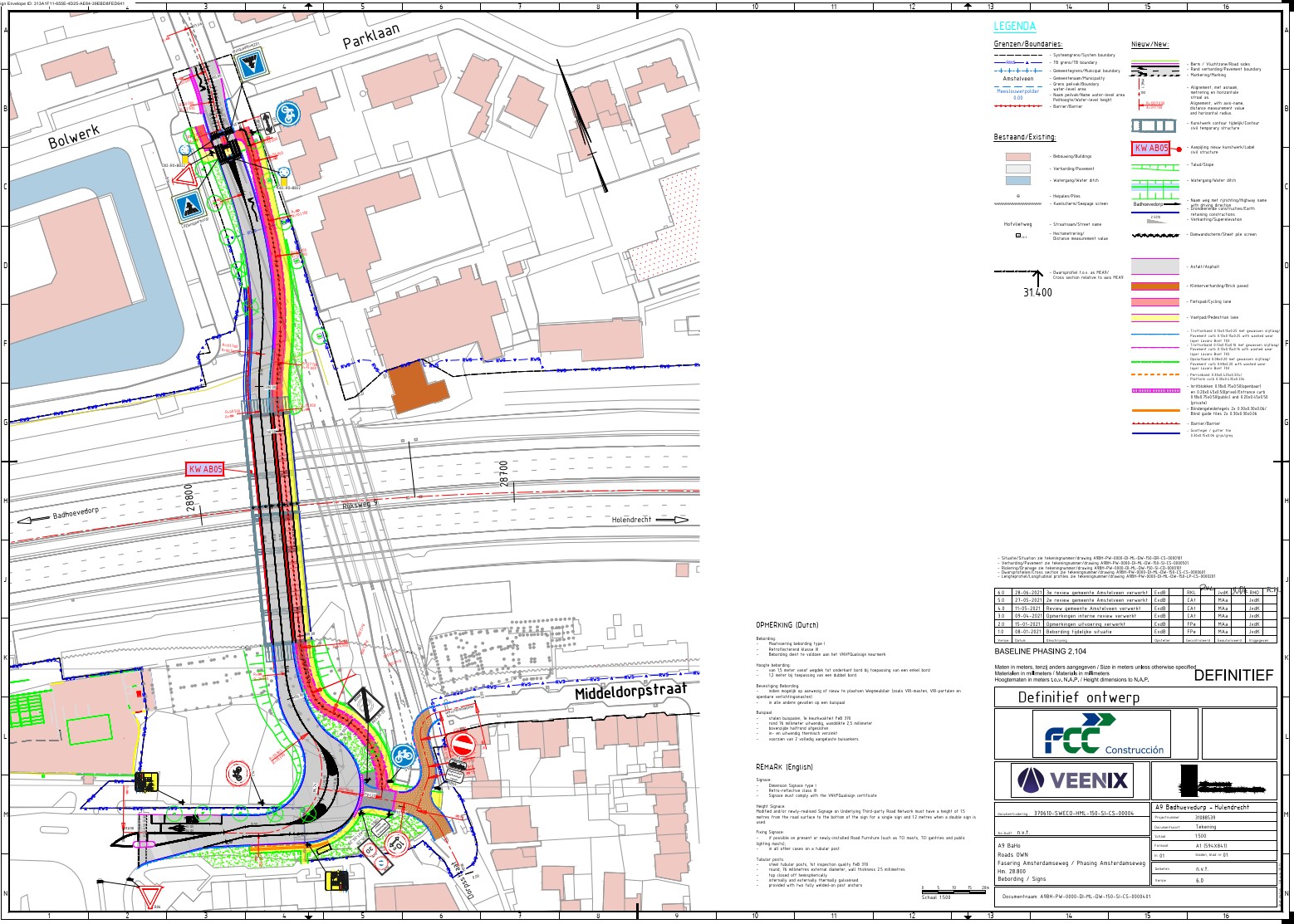Click the round no-motorcycles prohibition sign

point(239,773)
